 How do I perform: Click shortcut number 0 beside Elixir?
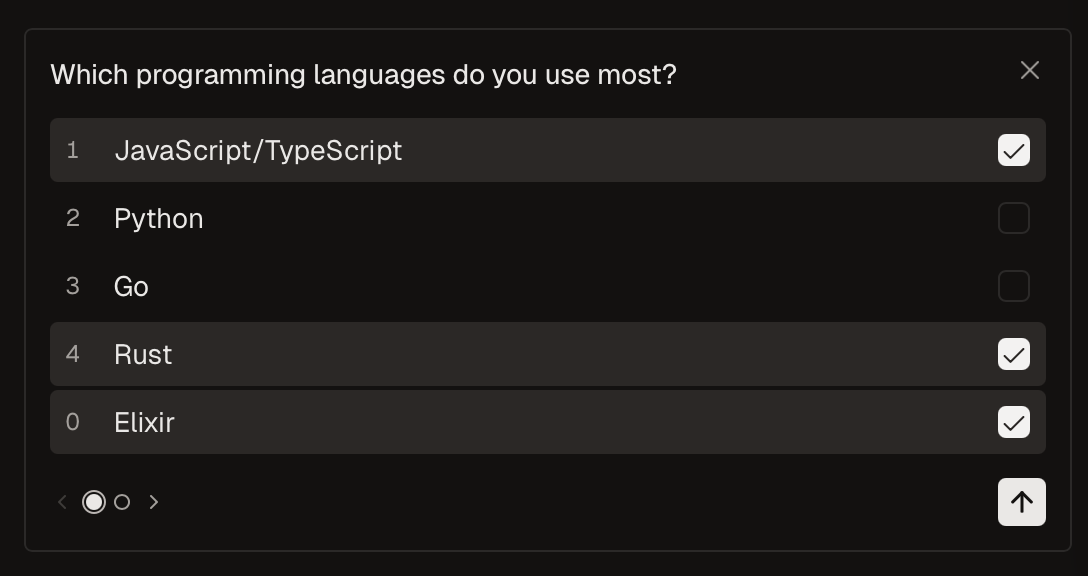coord(72,422)
